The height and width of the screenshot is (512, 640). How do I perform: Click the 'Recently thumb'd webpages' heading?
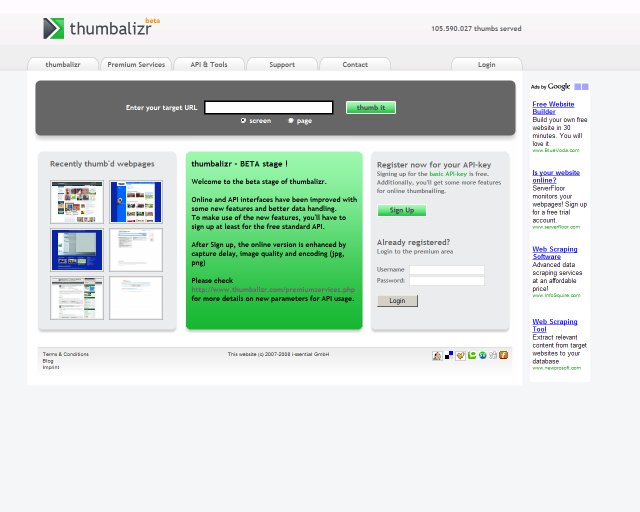coord(102,164)
